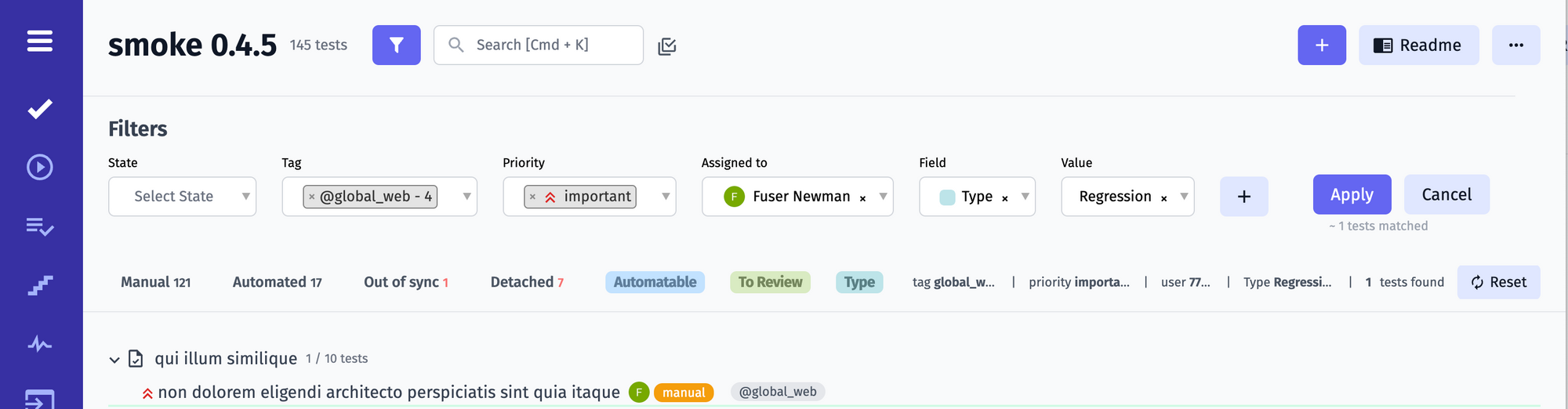Click the '145 tests' count text
This screenshot has width=1568, height=409.
(318, 45)
